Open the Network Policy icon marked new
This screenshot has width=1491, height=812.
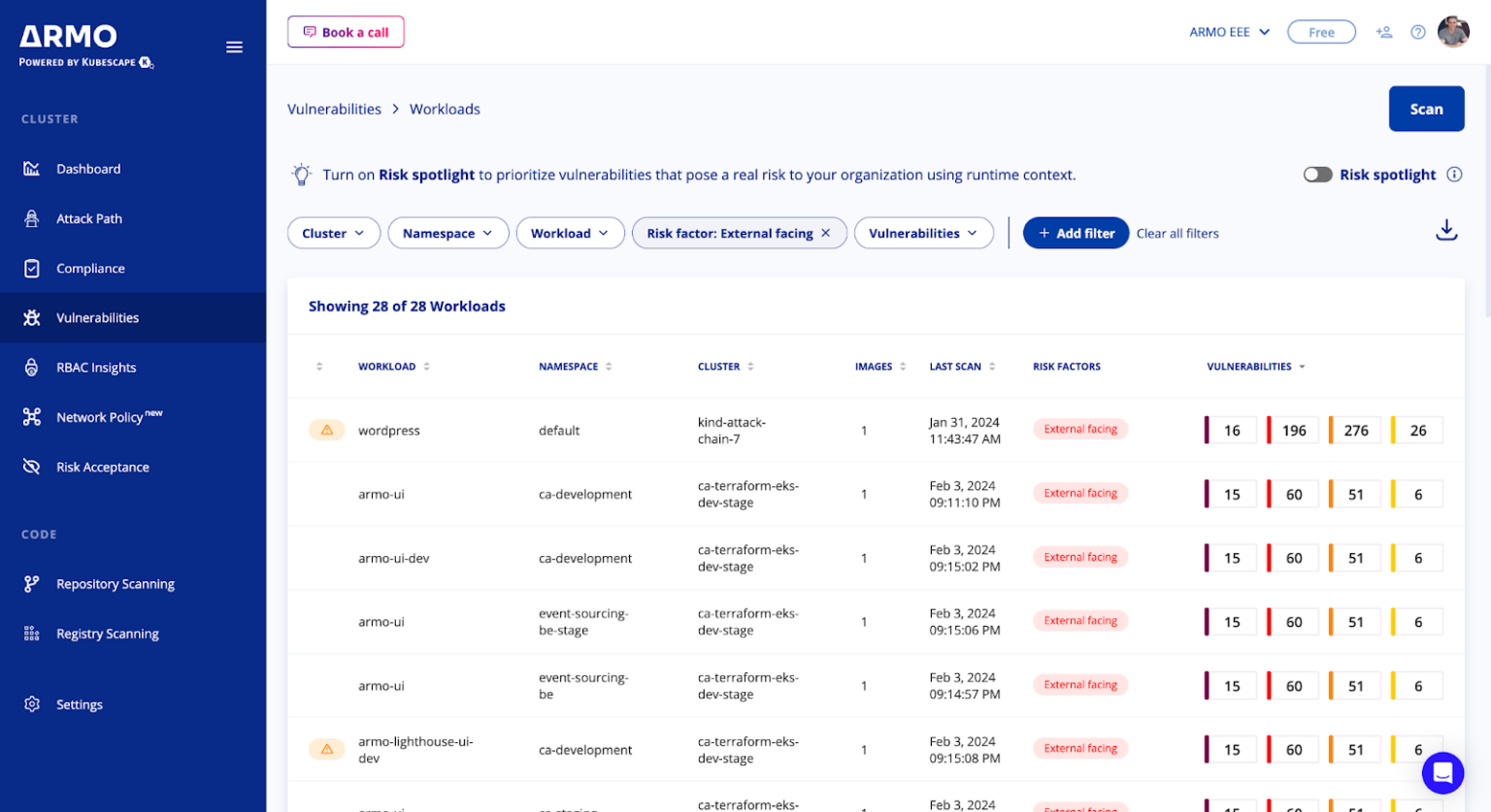click(32, 416)
